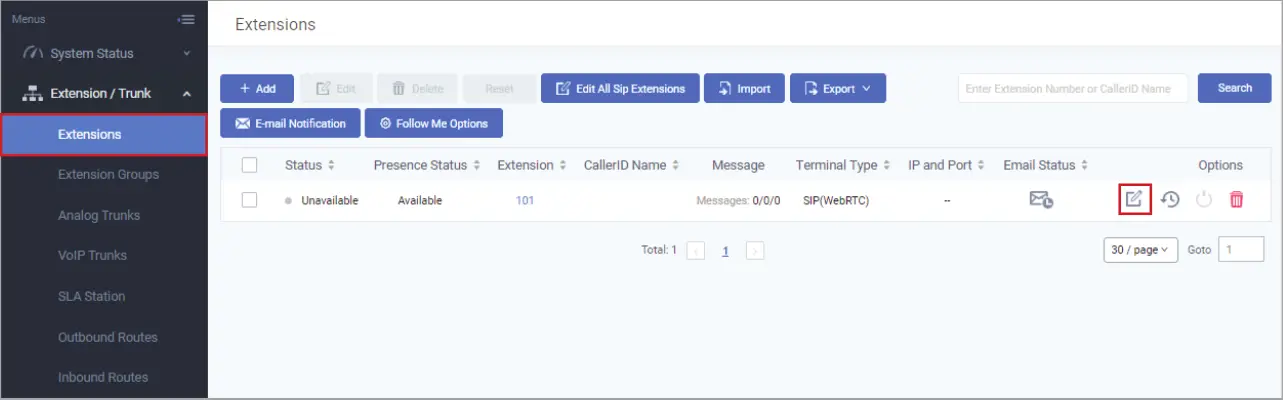Go to the previous page arrow
Image resolution: width=1283 pixels, height=400 pixels.
coord(696,250)
